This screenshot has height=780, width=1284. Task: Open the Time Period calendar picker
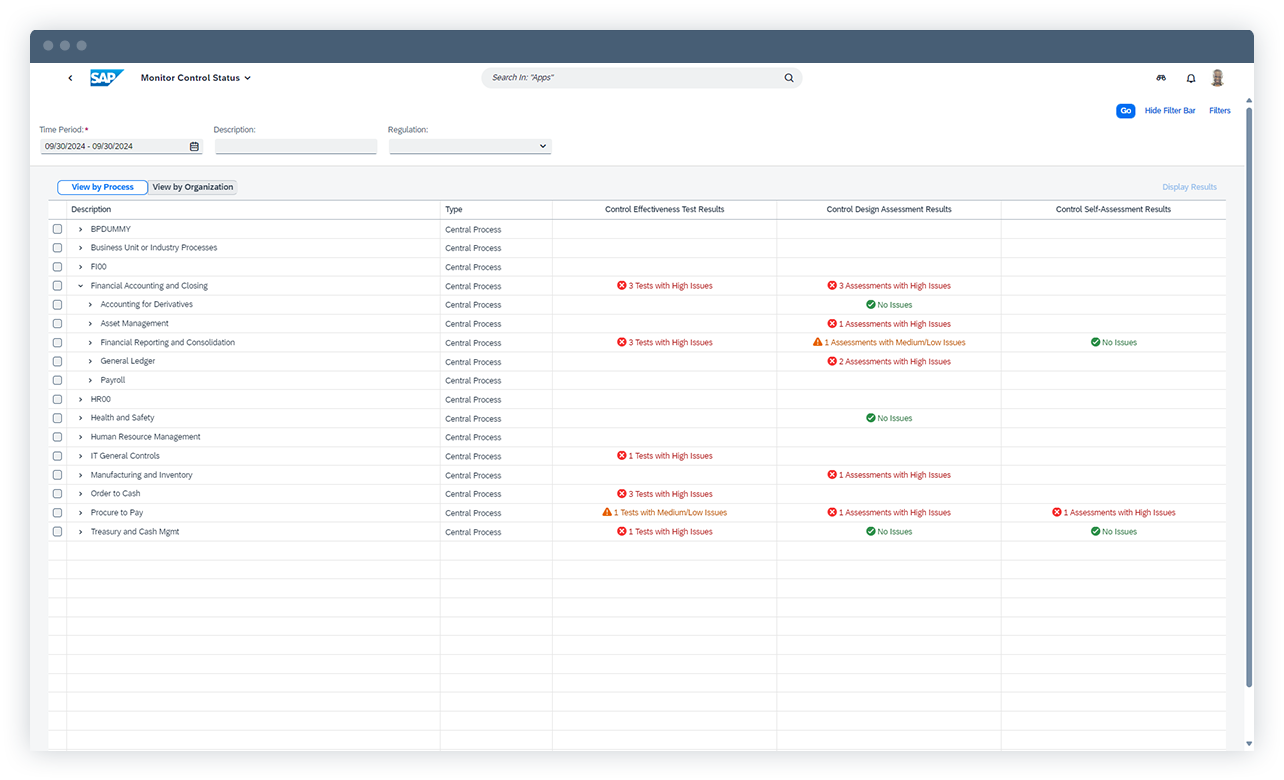[195, 146]
